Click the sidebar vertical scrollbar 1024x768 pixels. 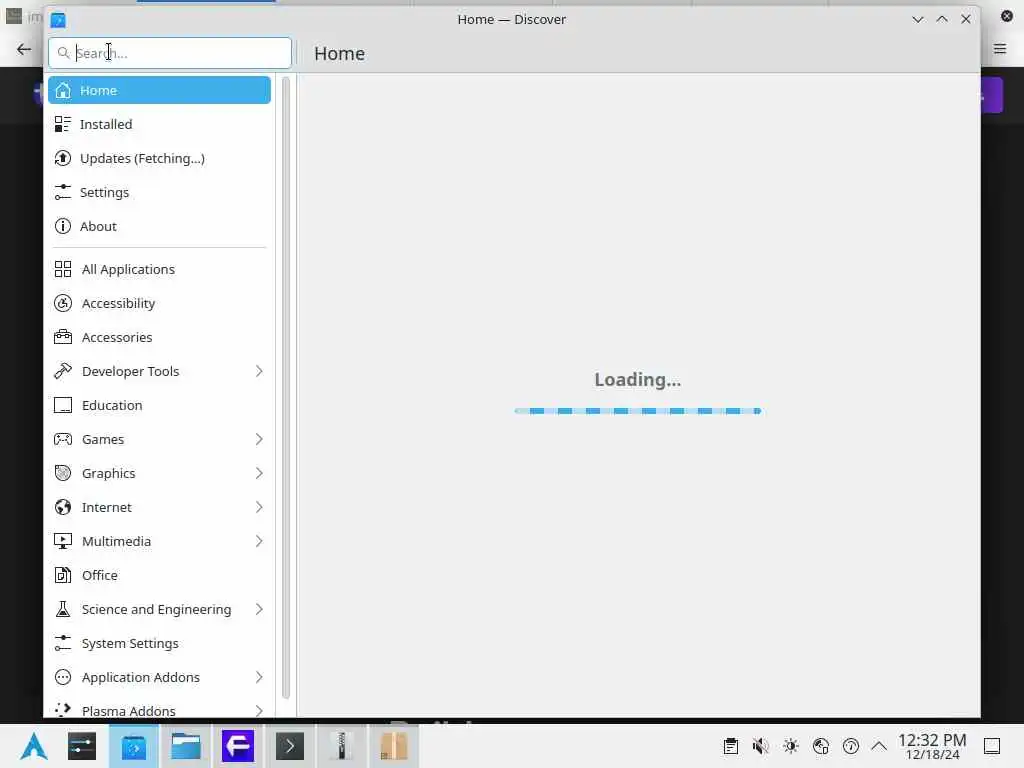(x=285, y=388)
